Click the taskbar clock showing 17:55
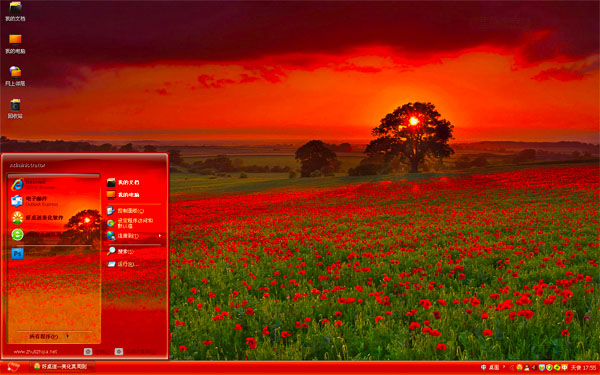The width and height of the screenshot is (600, 375). click(590, 367)
